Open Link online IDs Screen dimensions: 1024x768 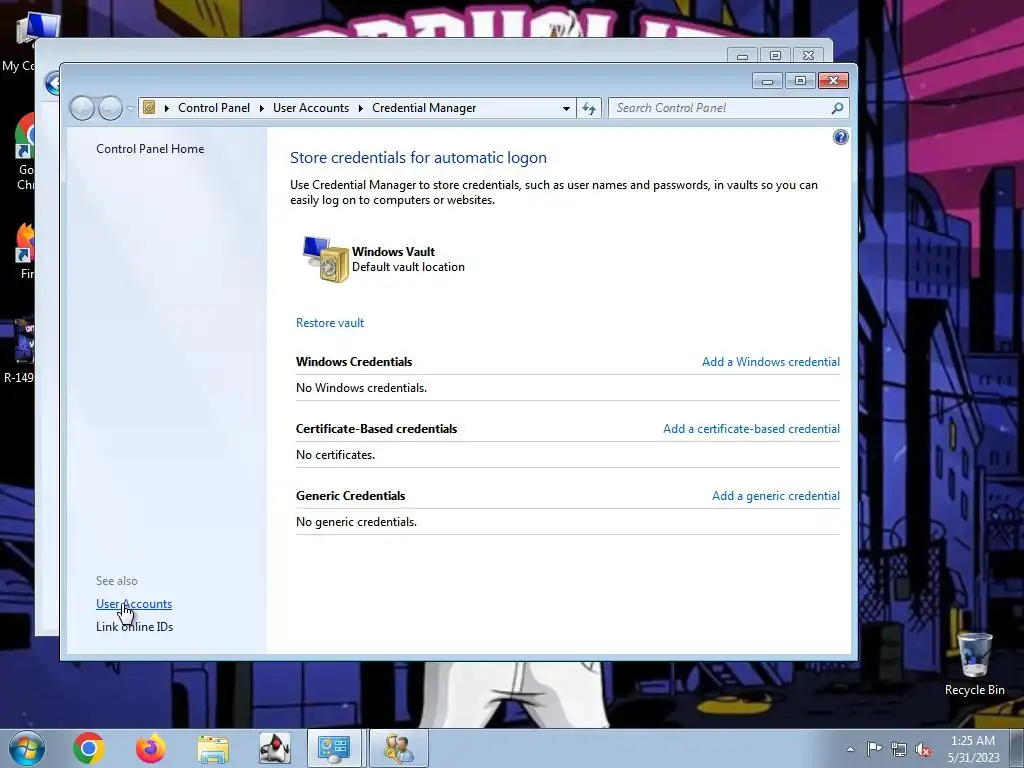click(x=135, y=627)
